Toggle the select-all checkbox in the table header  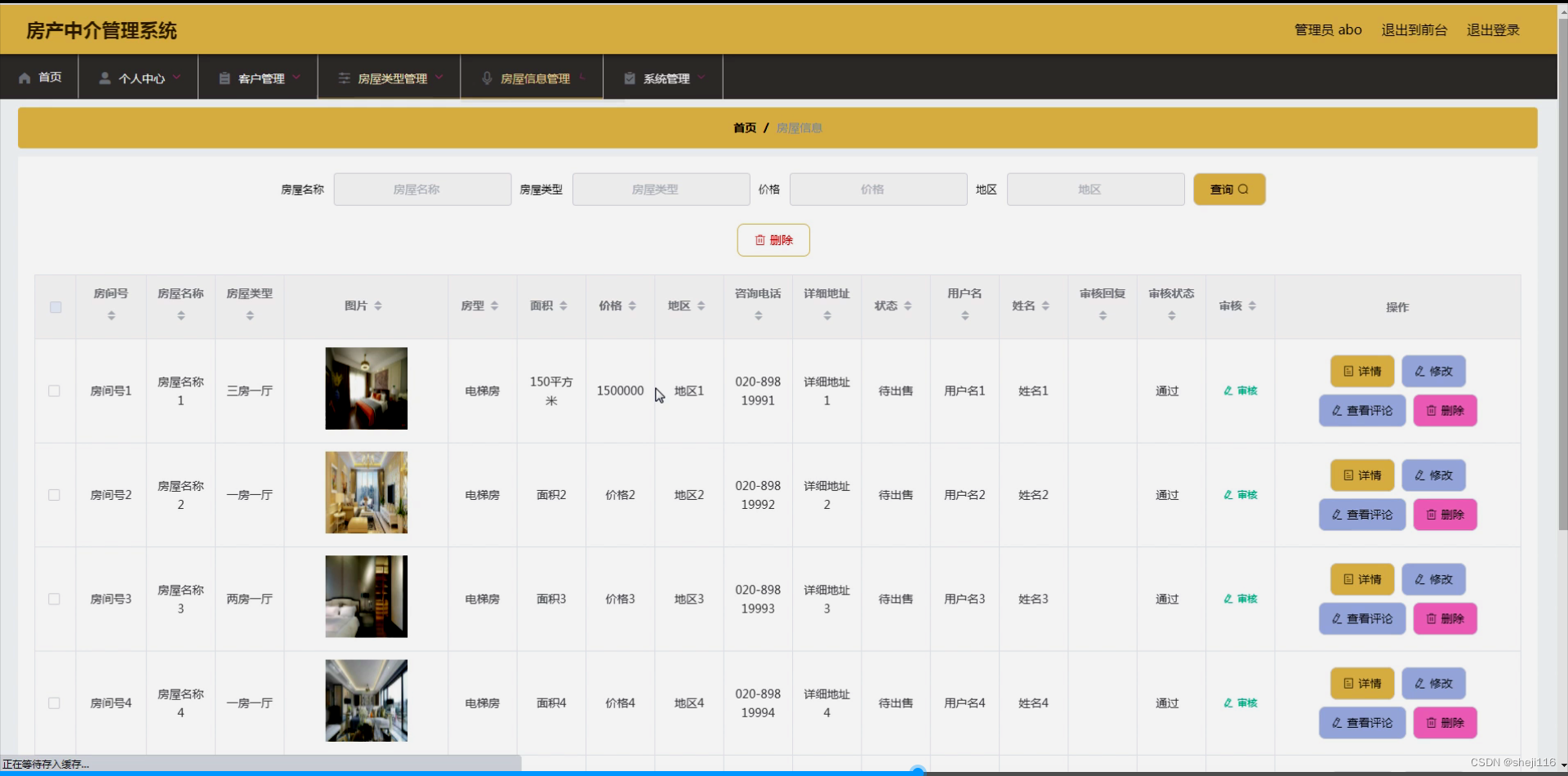pos(55,307)
